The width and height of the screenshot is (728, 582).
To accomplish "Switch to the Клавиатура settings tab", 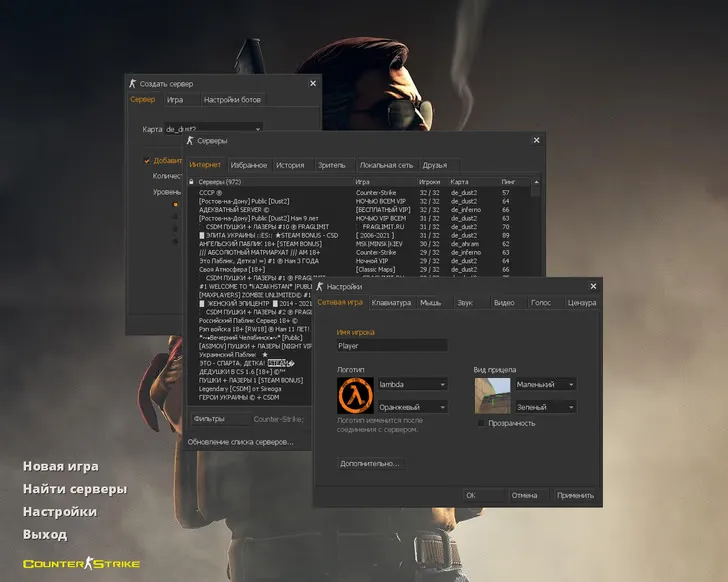I will [390, 302].
